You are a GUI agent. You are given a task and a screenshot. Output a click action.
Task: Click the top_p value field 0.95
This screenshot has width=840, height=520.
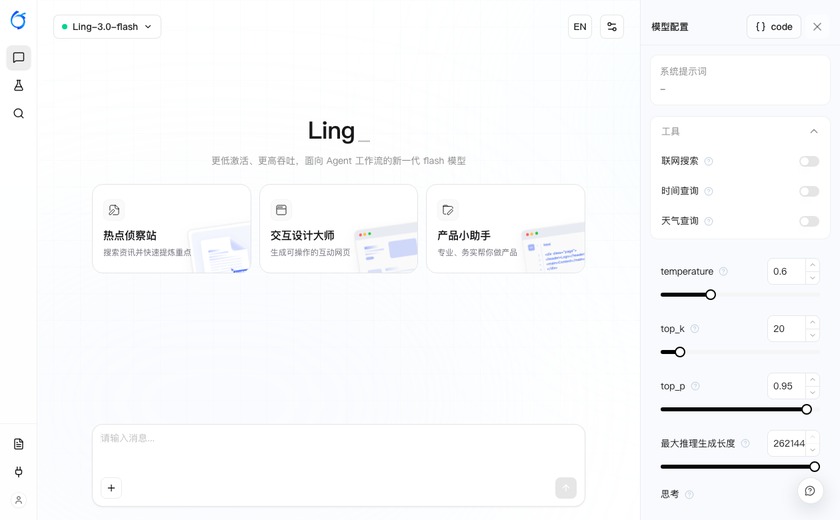pyautogui.click(x=786, y=386)
